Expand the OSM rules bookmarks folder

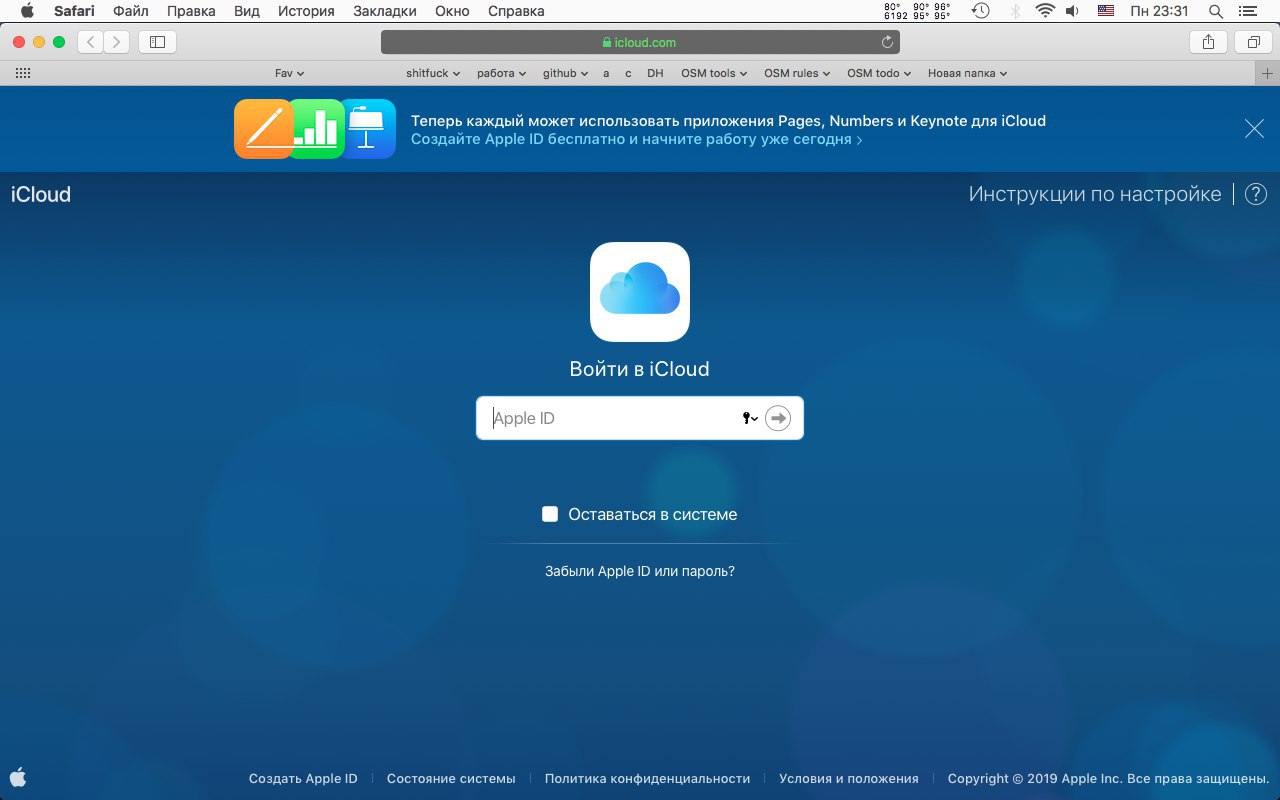coord(797,73)
